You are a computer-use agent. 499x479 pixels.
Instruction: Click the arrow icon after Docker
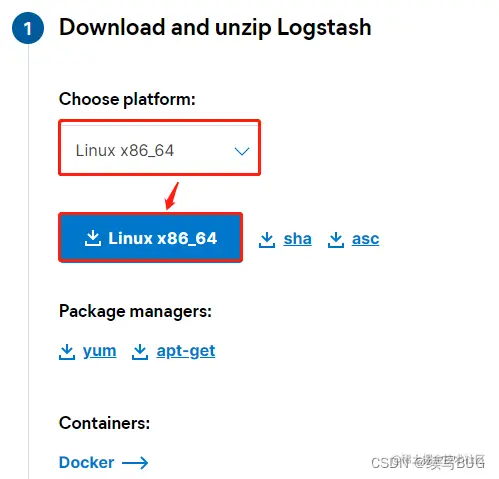135,463
